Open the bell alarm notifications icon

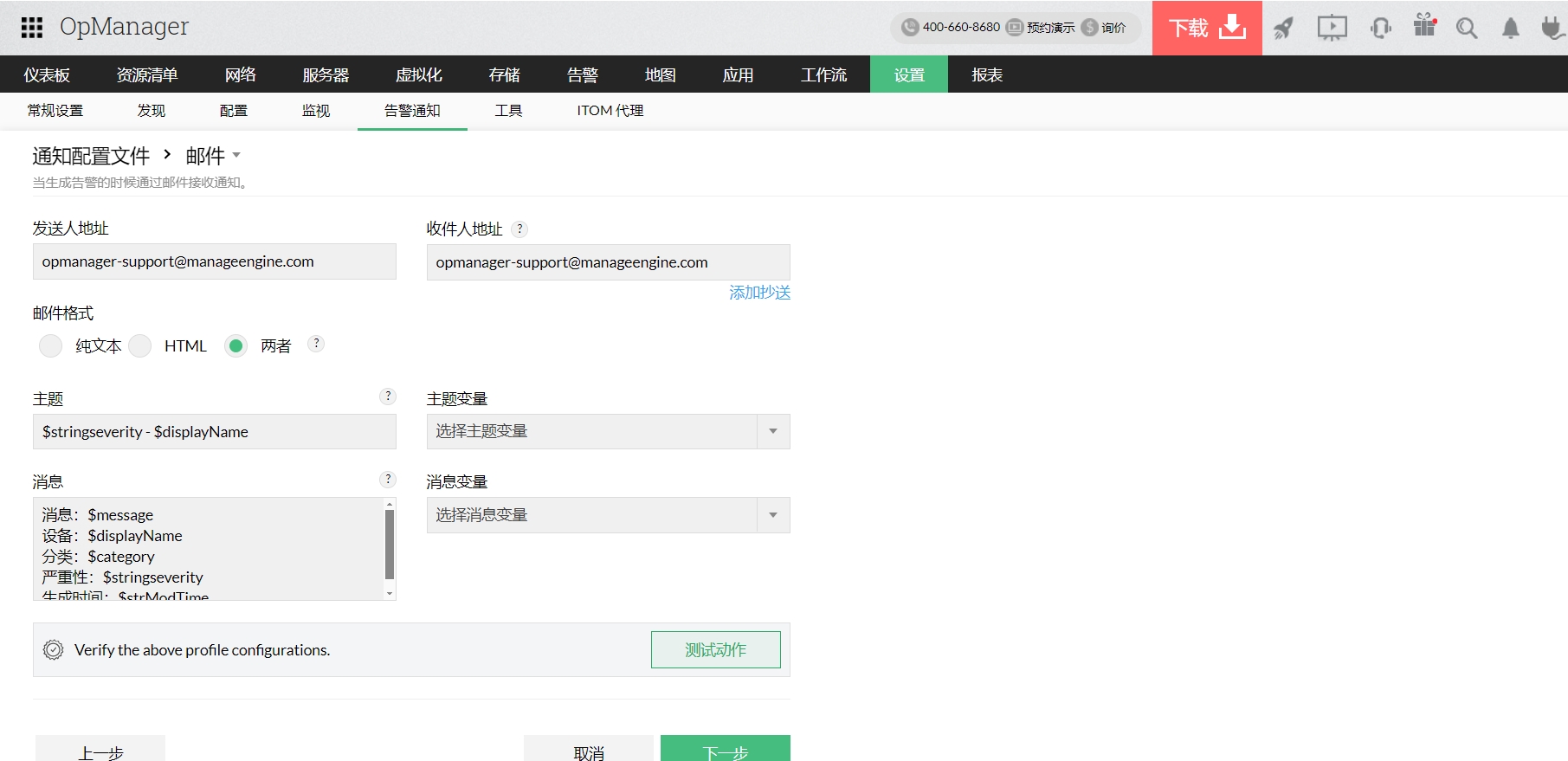point(1511,28)
